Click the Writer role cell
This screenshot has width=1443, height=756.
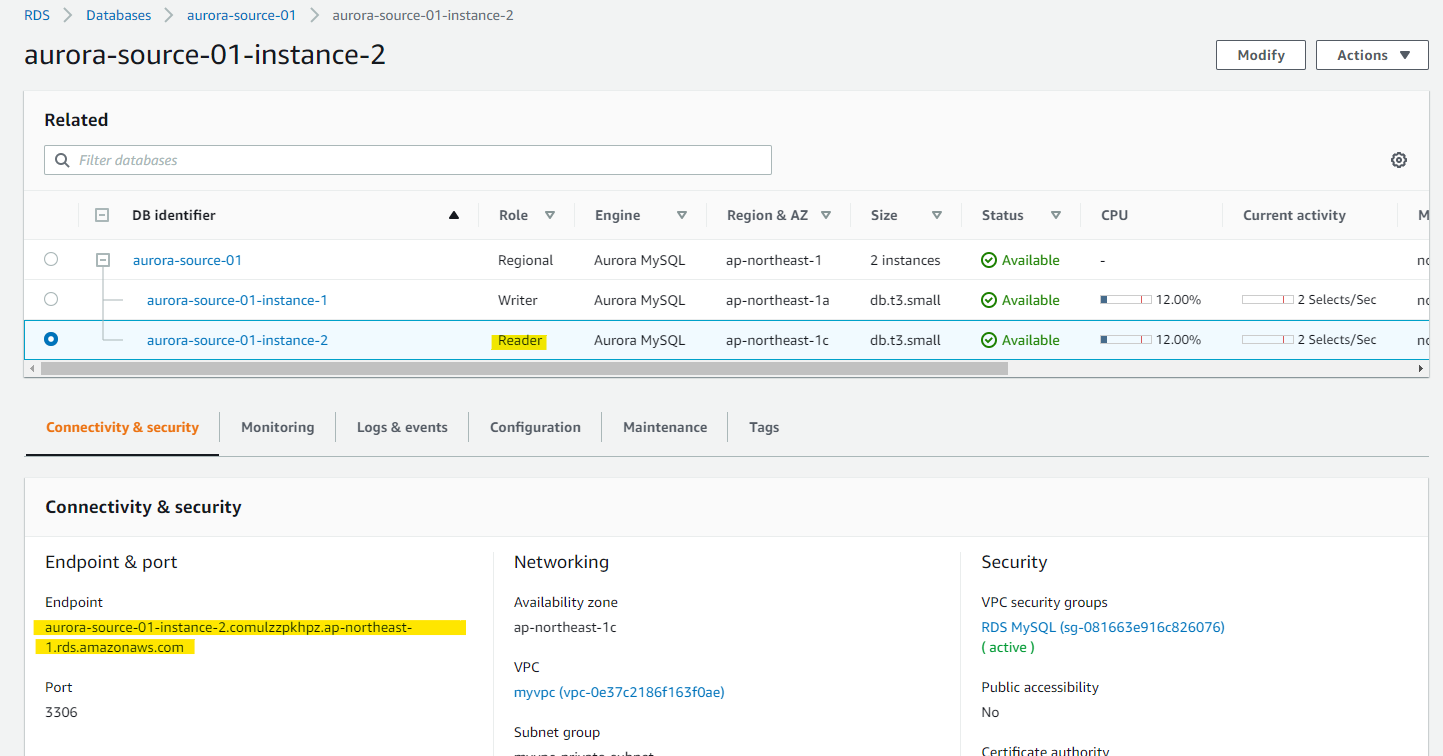[518, 300]
